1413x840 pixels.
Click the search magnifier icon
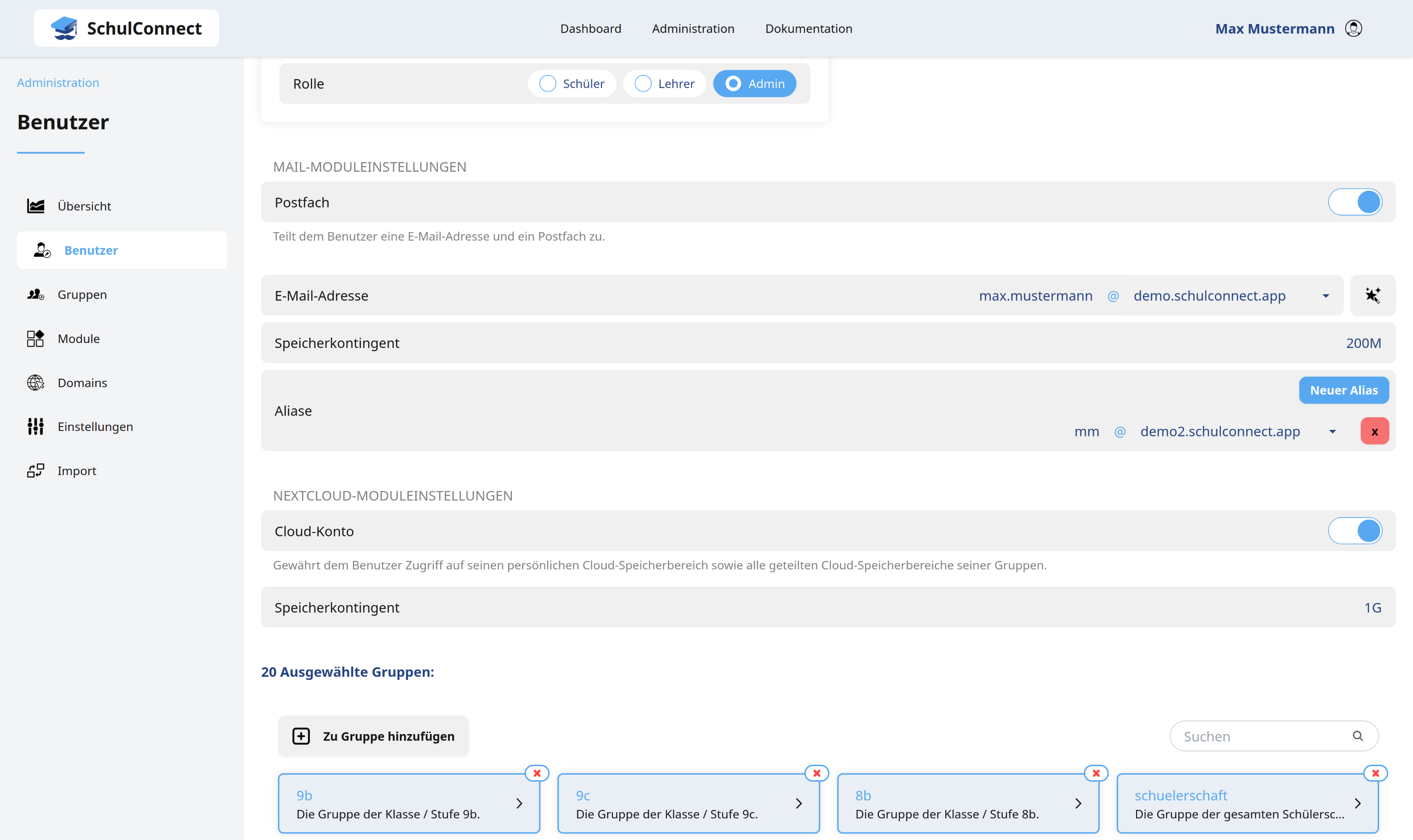coord(1357,736)
